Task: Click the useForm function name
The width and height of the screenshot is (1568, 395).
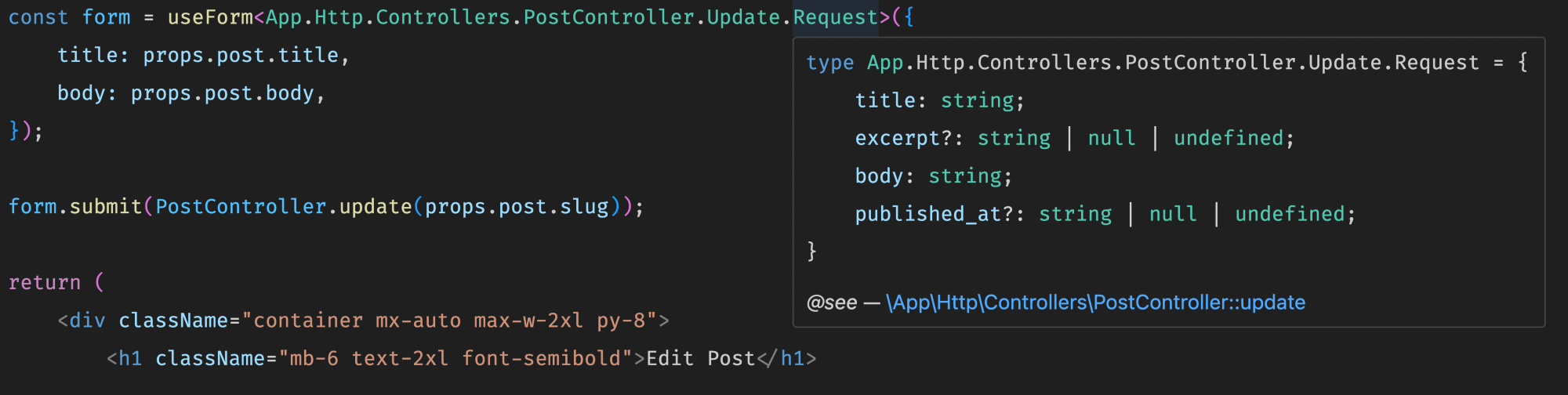Action: click(x=210, y=17)
